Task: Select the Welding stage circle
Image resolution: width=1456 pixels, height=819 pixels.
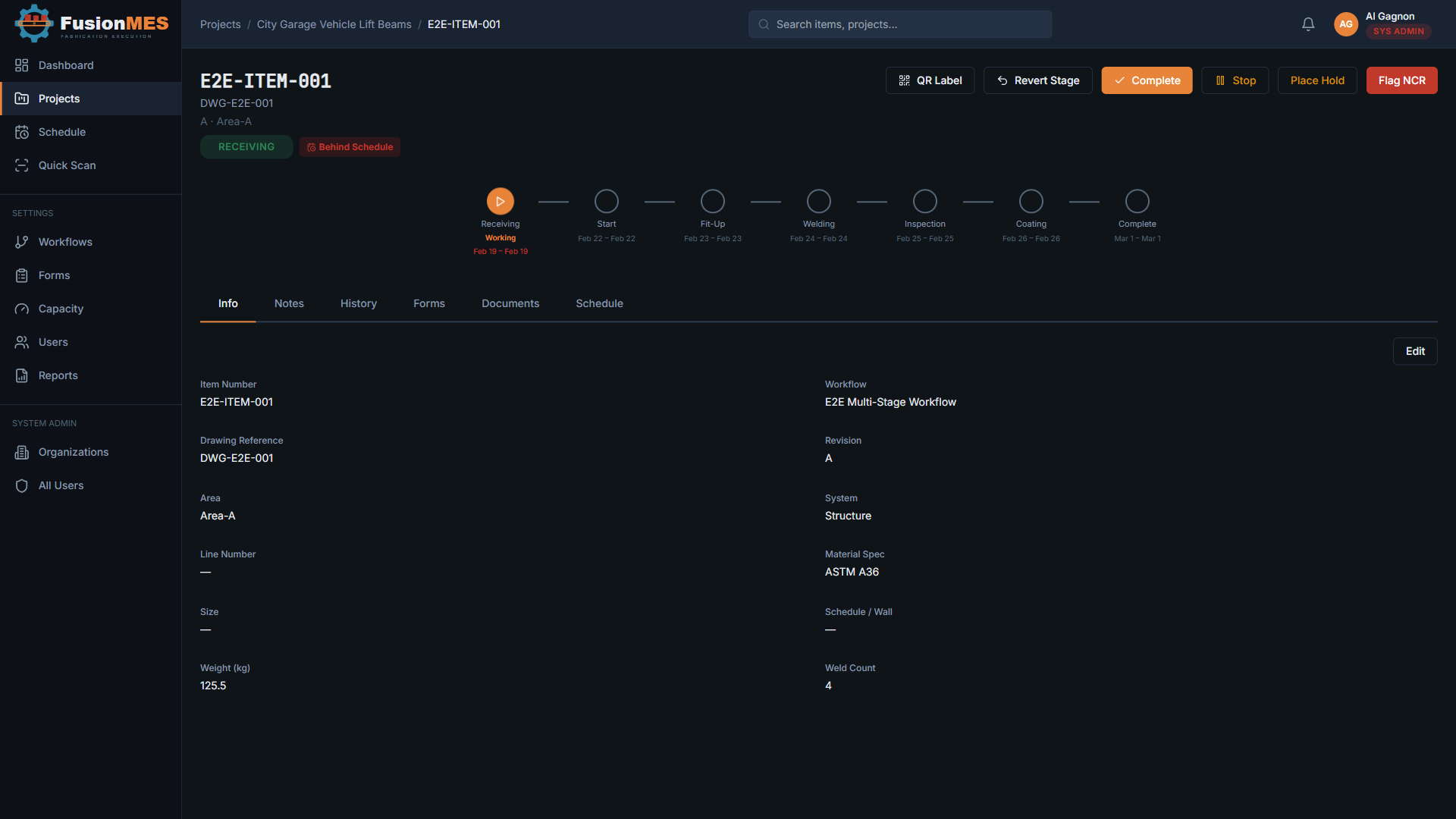Action: (x=819, y=201)
